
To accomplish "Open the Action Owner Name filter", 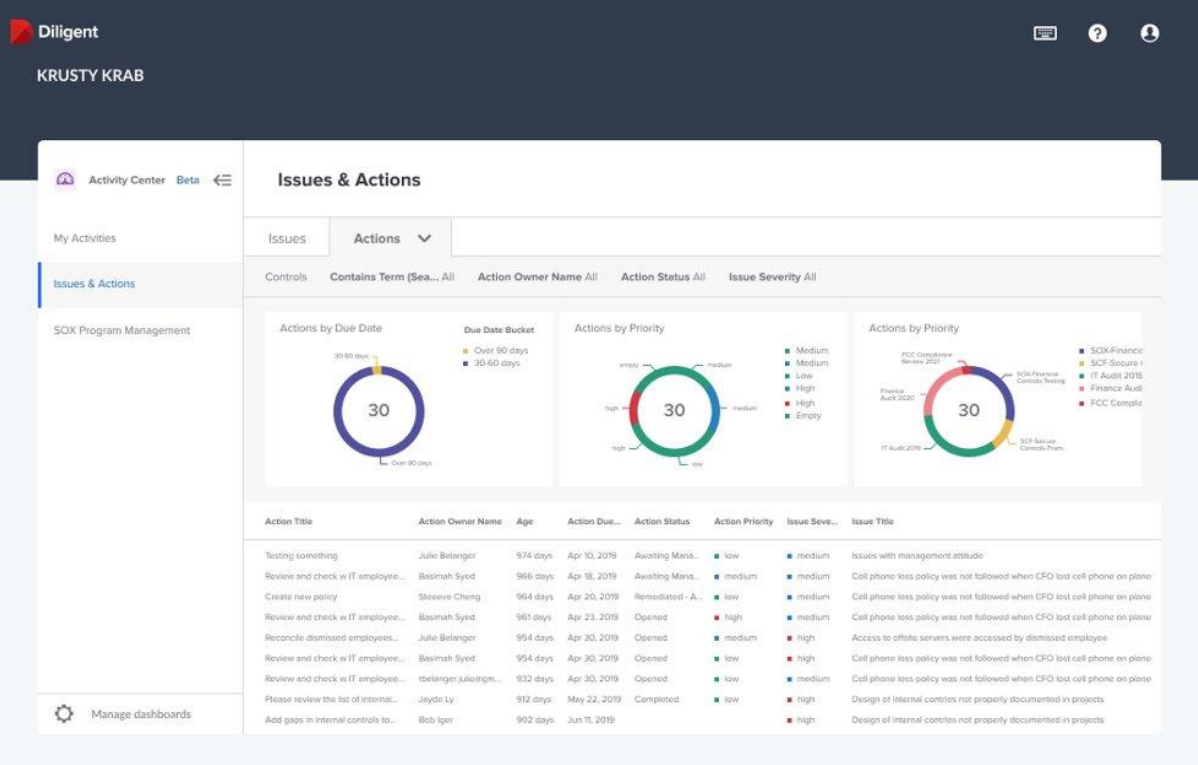I will pyautogui.click(x=537, y=277).
